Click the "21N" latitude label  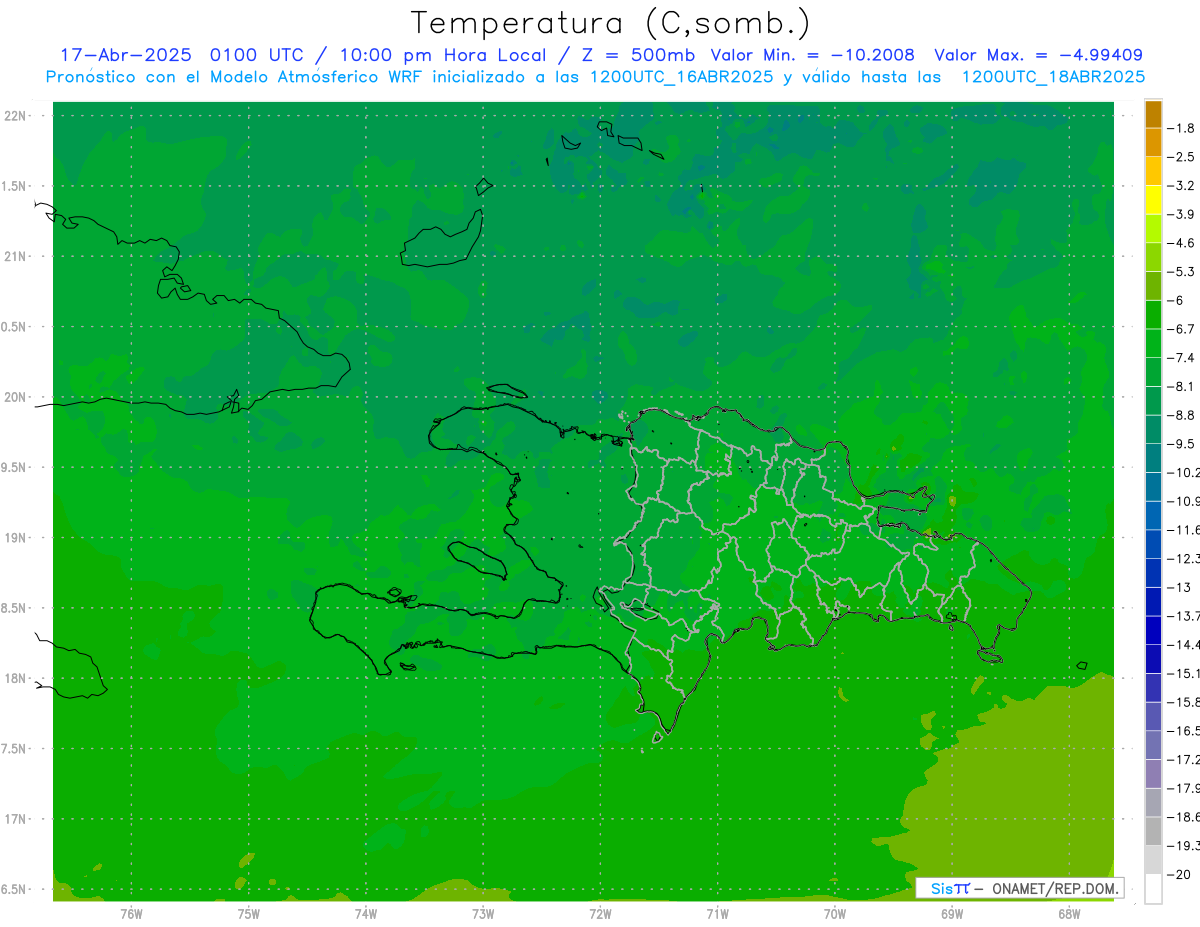pos(16,257)
